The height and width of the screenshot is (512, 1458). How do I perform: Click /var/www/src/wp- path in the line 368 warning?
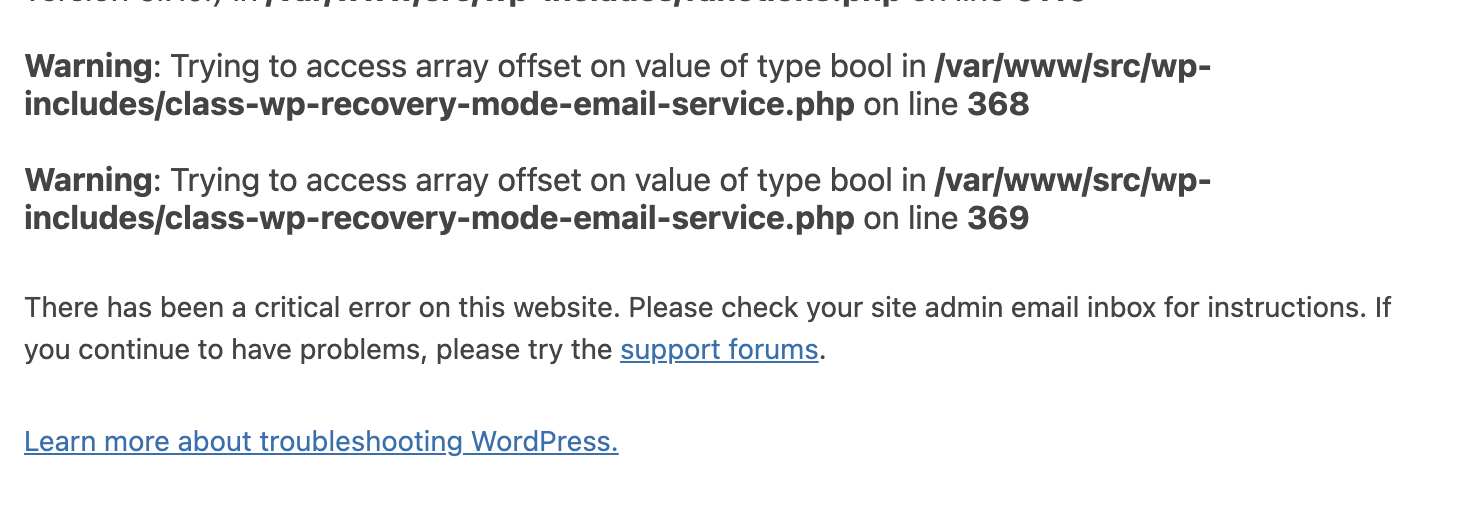1072,67
